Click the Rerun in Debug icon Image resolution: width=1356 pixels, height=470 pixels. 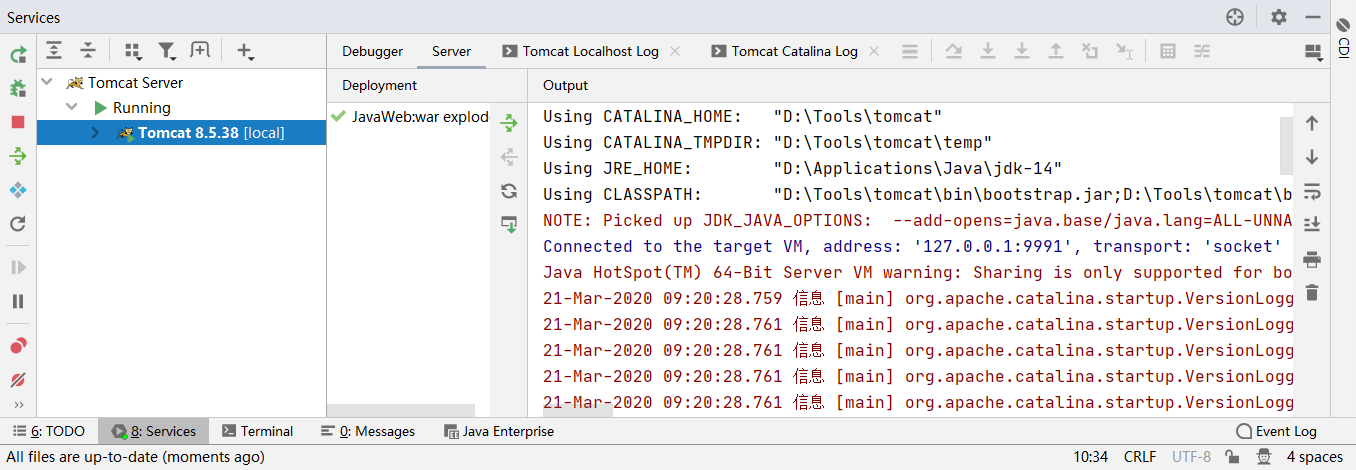tap(18, 89)
